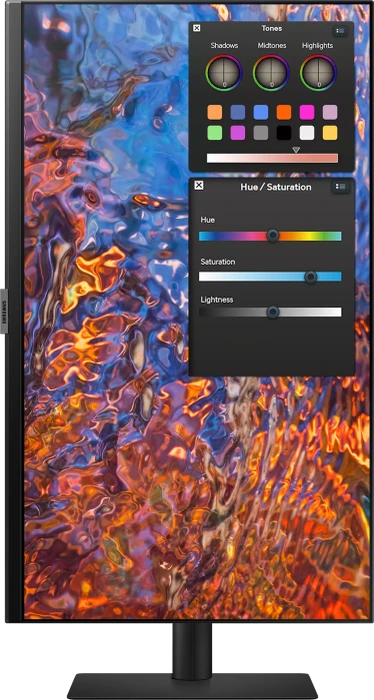The height and width of the screenshot is (700, 374).
Task: Click the white-to-salmon tone gradient bar
Action: click(x=272, y=158)
